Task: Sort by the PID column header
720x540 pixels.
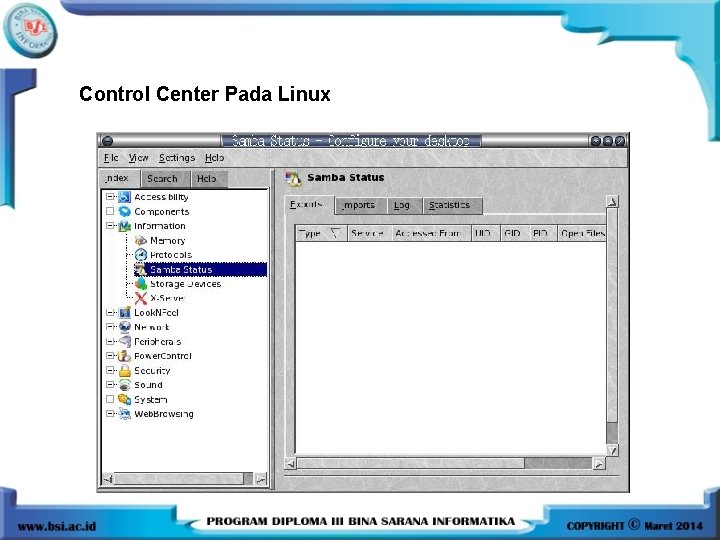Action: (x=543, y=233)
